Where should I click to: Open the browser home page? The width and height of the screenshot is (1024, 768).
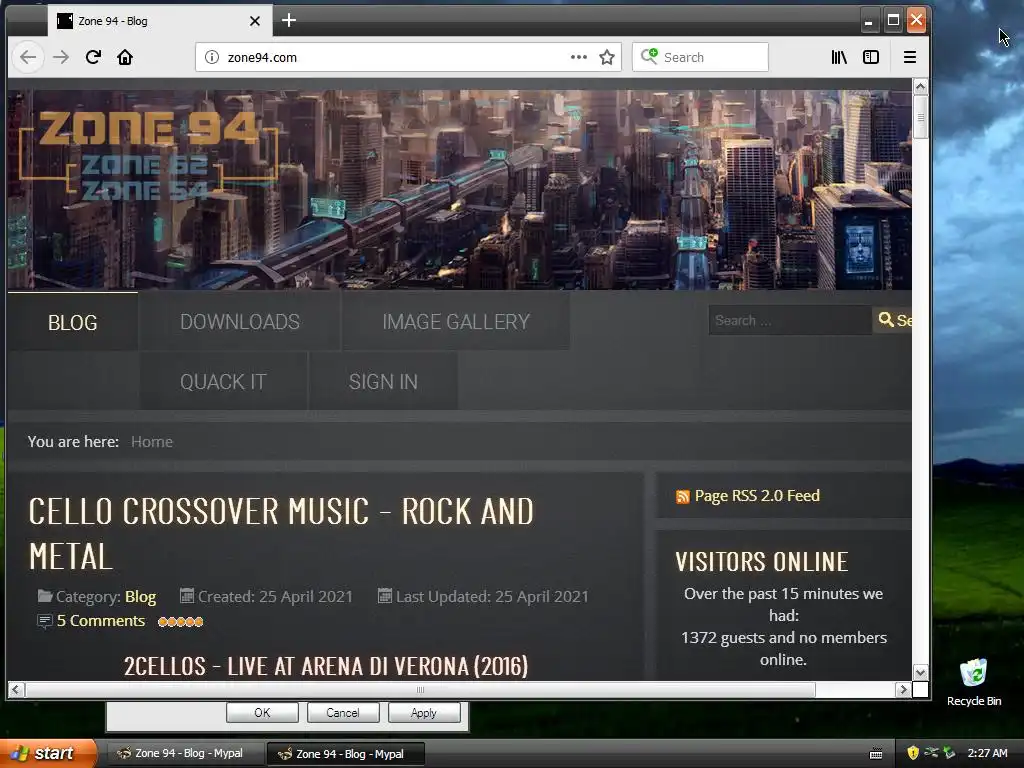(125, 57)
